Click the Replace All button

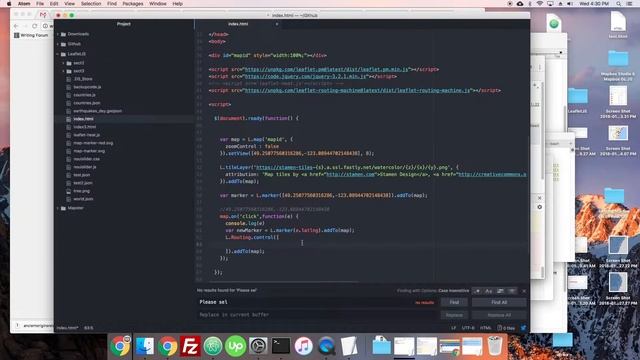(x=499, y=315)
